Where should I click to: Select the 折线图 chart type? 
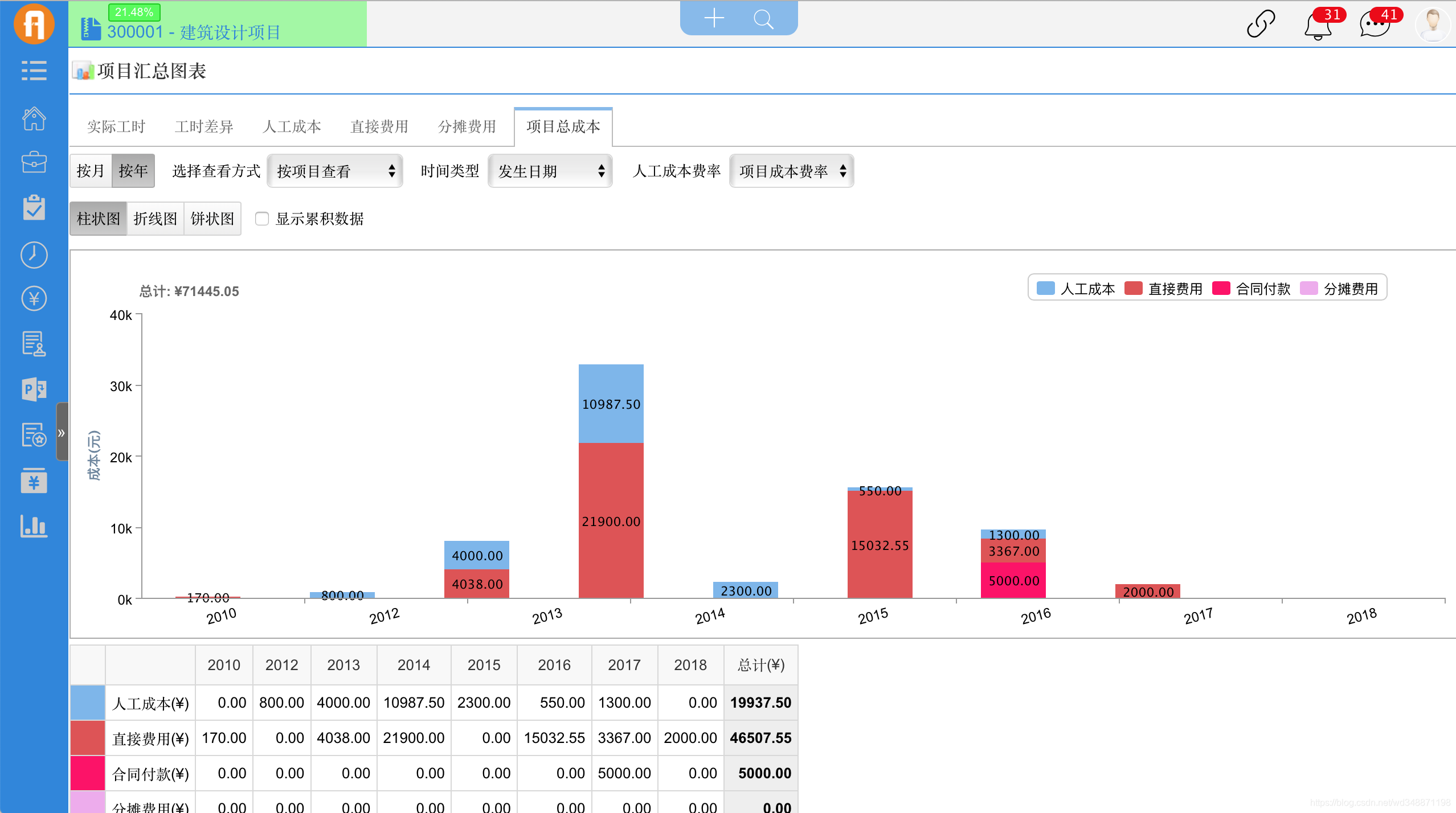tap(155, 219)
